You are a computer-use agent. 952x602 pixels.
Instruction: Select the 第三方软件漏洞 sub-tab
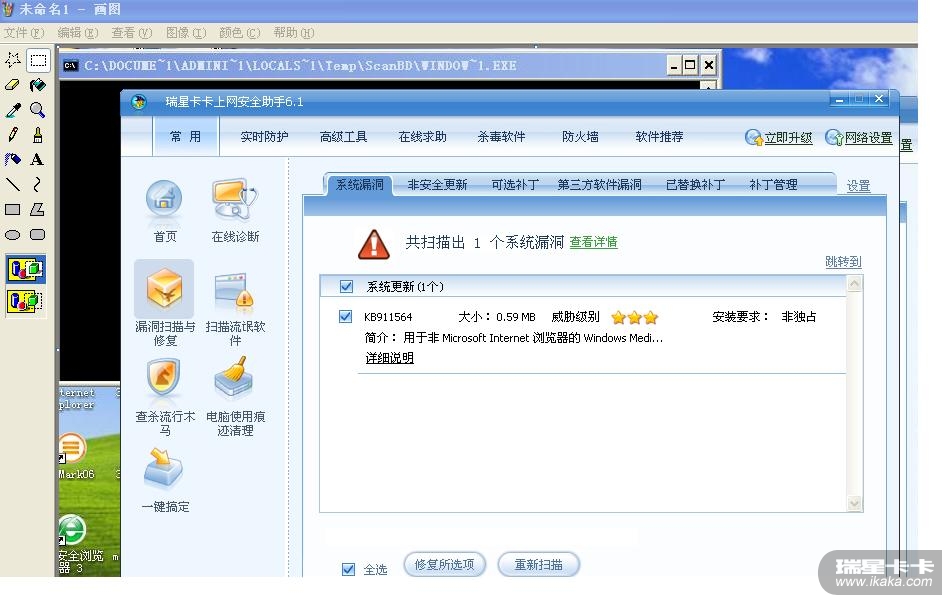coord(600,184)
